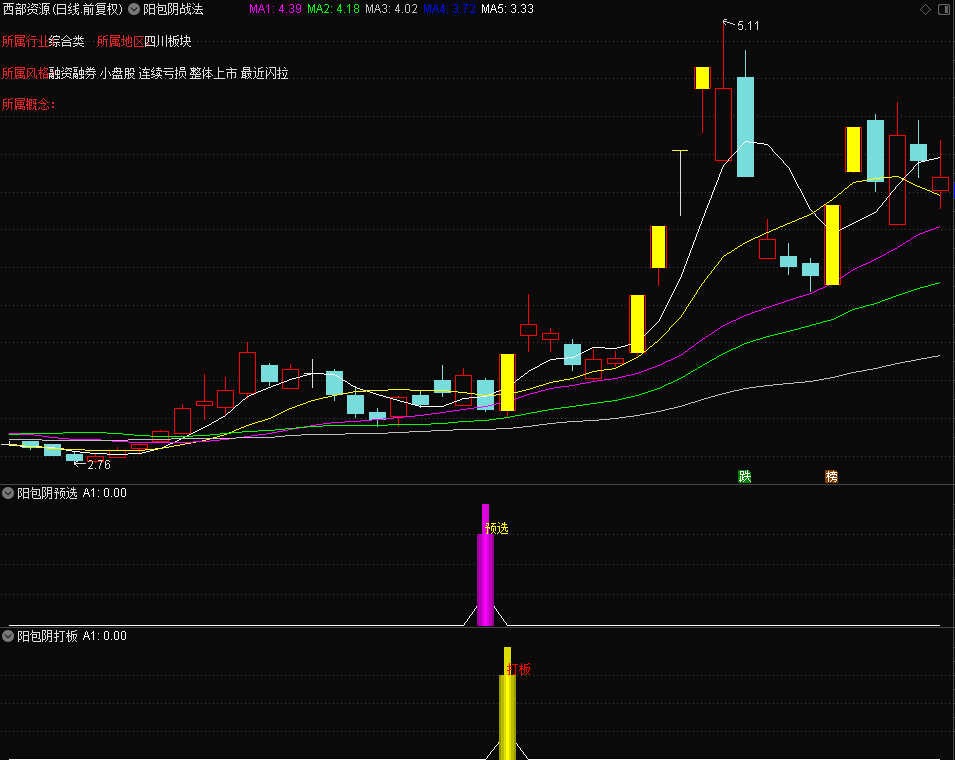Click the tall cyan candlestick beside 5.11 peak

point(745,127)
